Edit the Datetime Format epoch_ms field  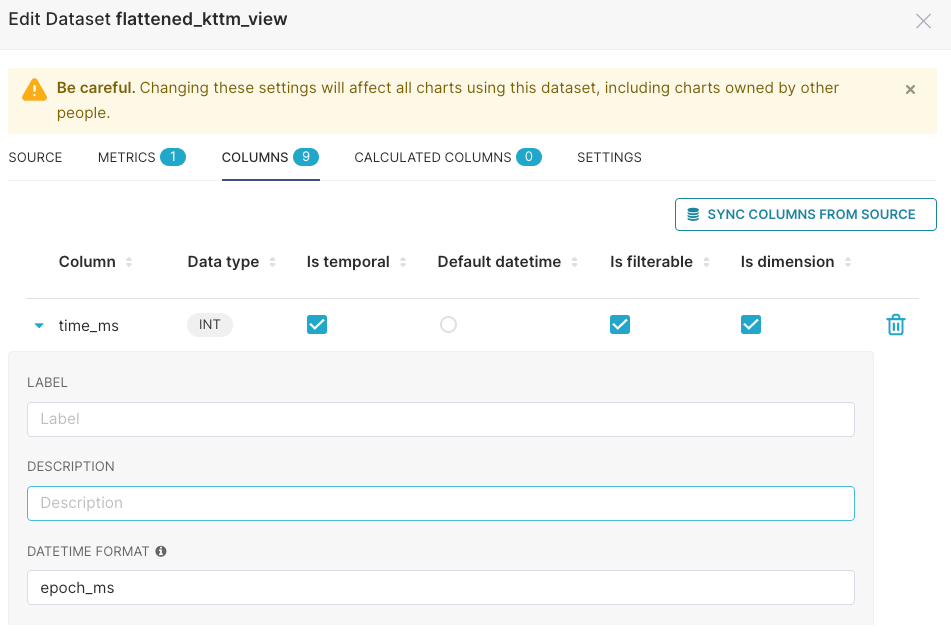[441, 588]
